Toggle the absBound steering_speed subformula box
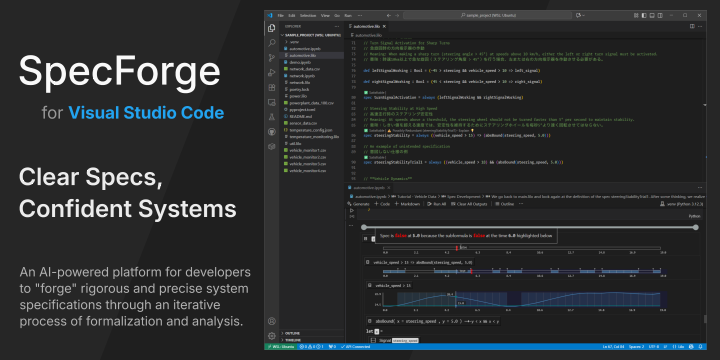This screenshot has width=720, height=360. coord(370,321)
